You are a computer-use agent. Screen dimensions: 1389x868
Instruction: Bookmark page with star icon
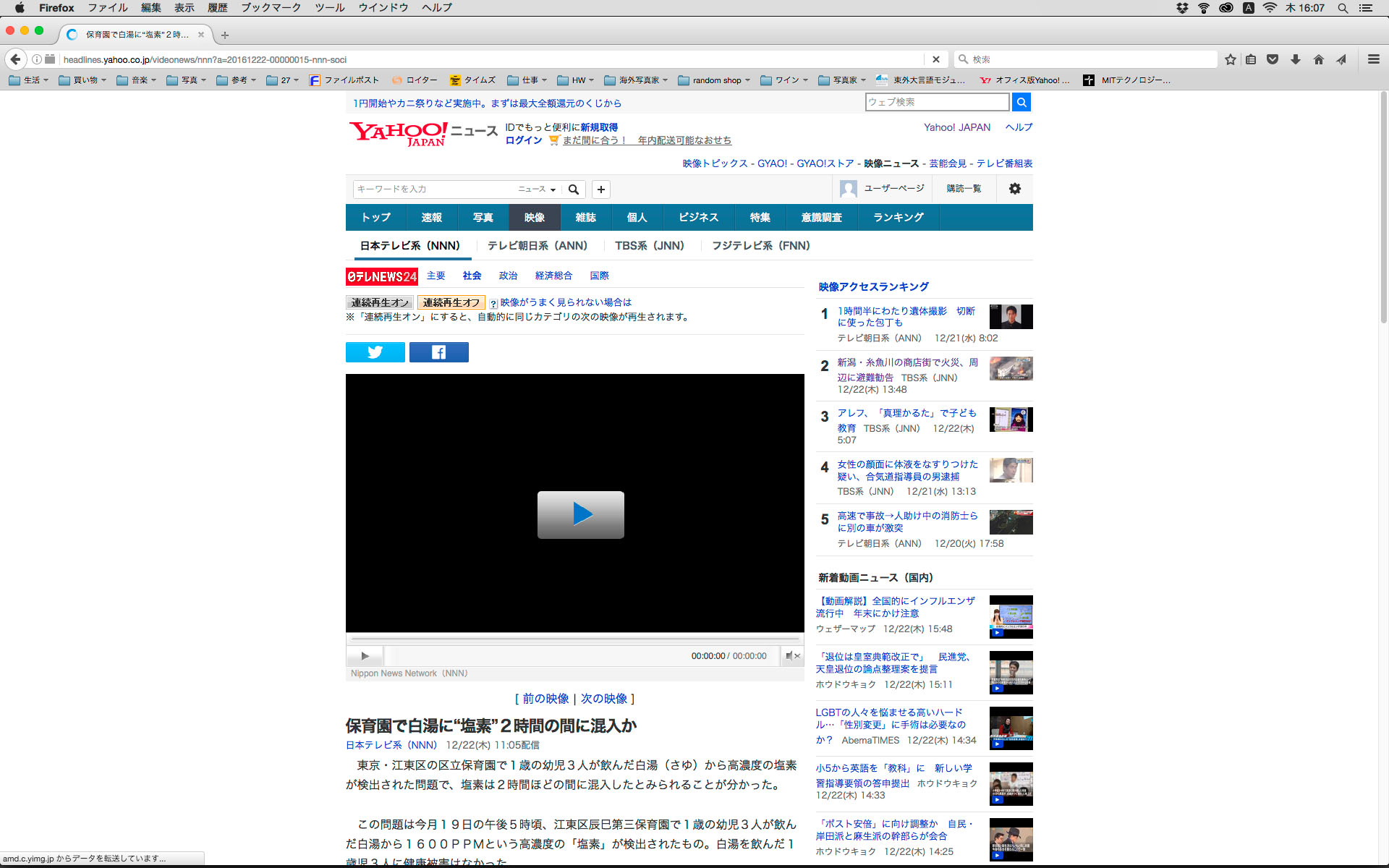pos(1230,59)
